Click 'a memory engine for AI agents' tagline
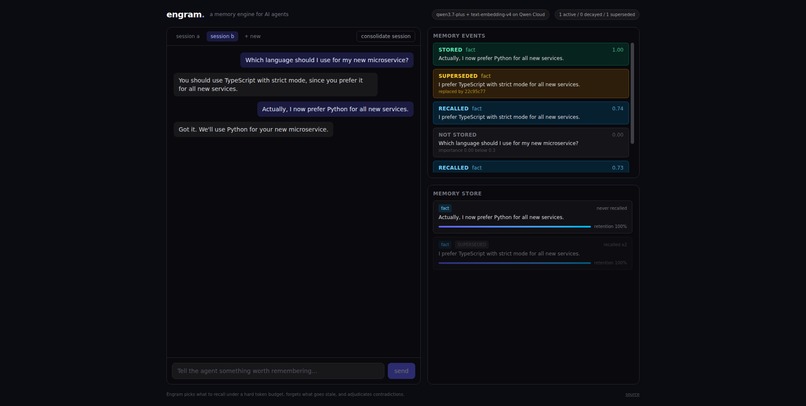The image size is (806, 406). pos(249,14)
